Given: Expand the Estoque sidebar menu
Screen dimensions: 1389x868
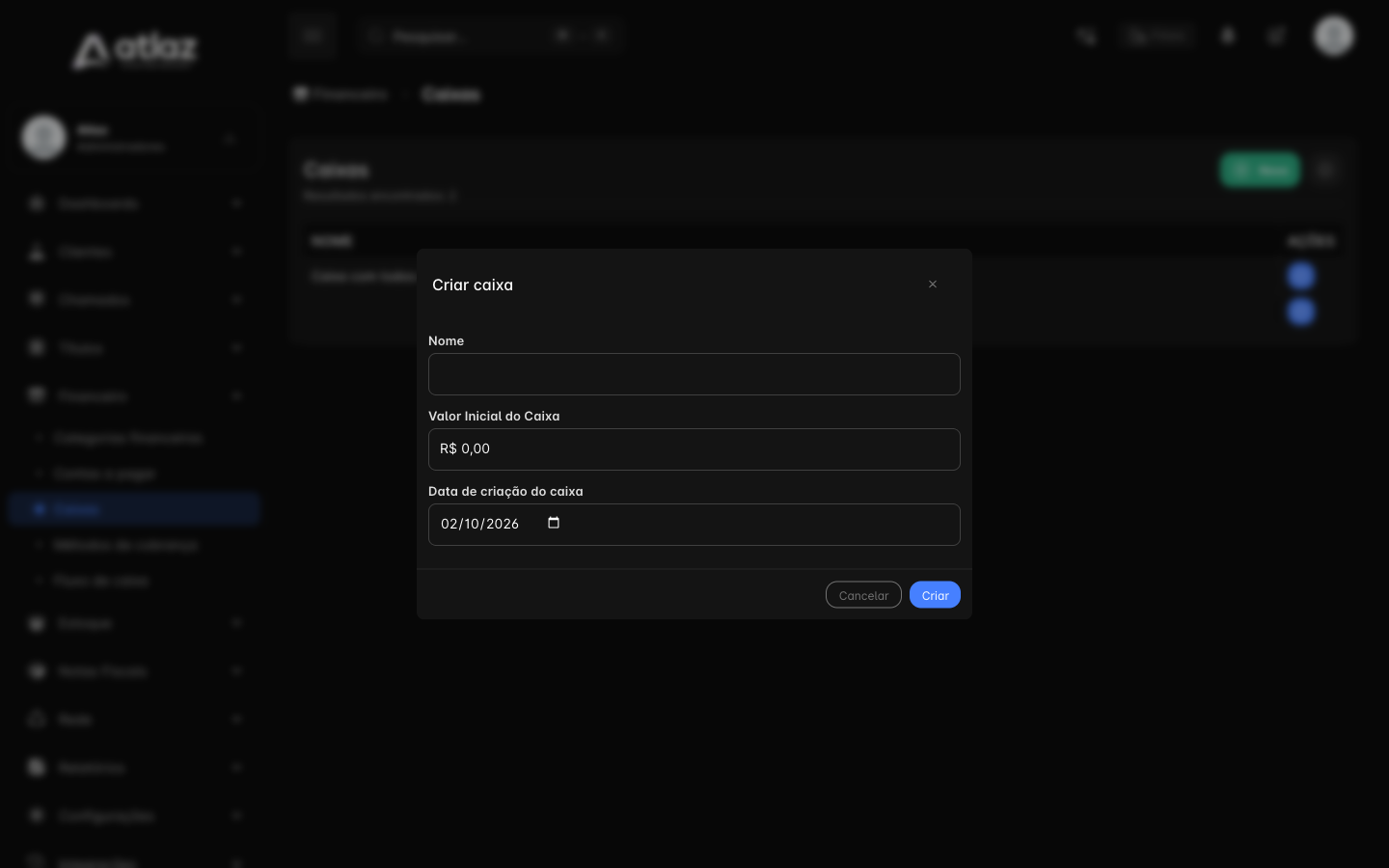Looking at the screenshot, I should (x=135, y=624).
